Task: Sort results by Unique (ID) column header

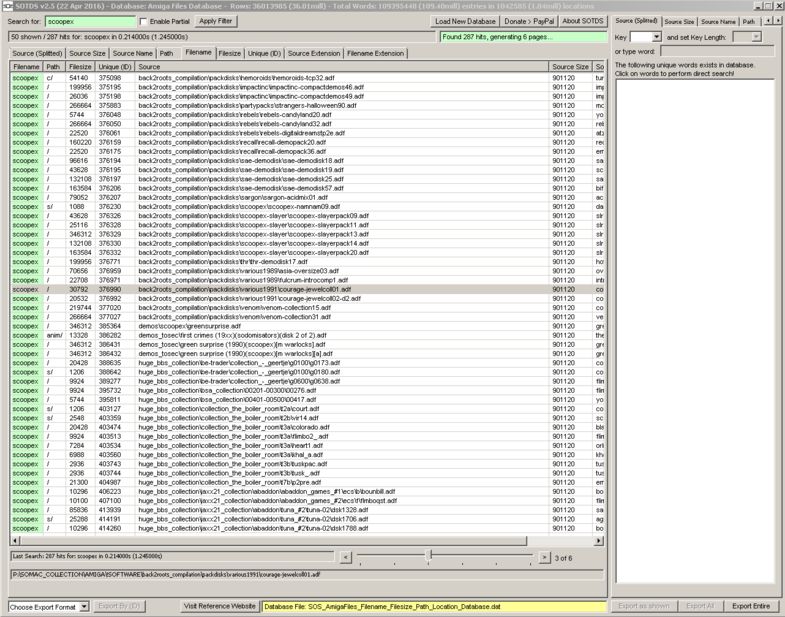Action: pos(115,67)
